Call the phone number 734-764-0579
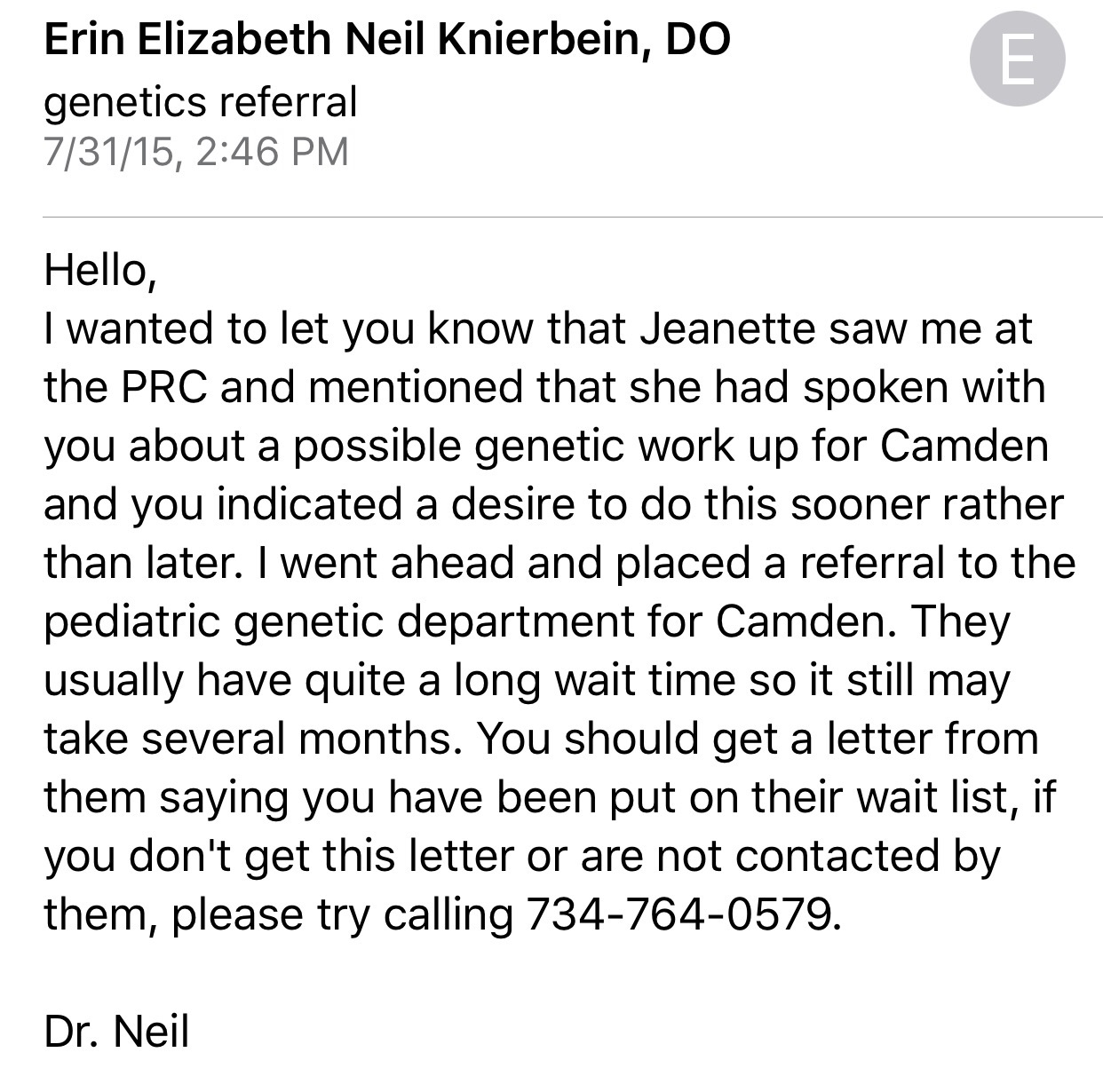Screen dimensions: 1103x1092 tap(680, 914)
